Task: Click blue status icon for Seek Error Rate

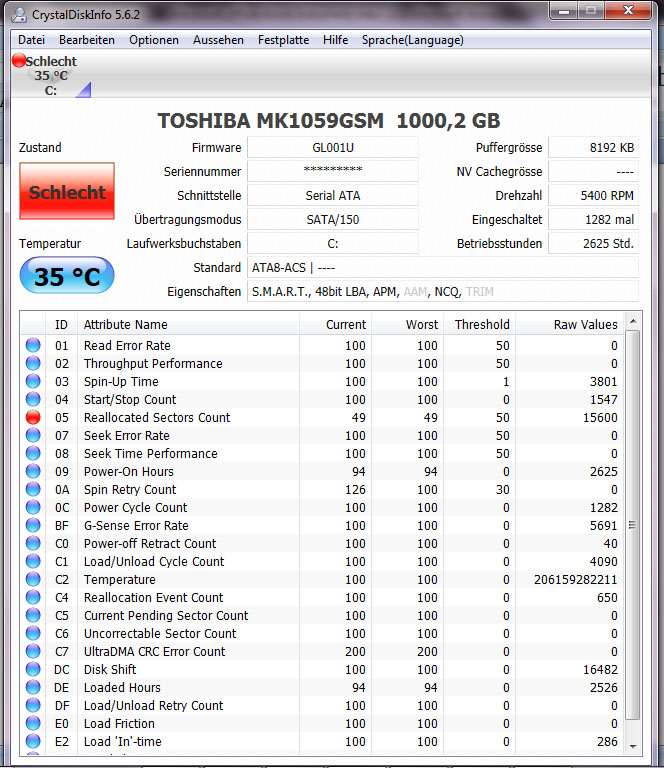Action: [x=33, y=435]
